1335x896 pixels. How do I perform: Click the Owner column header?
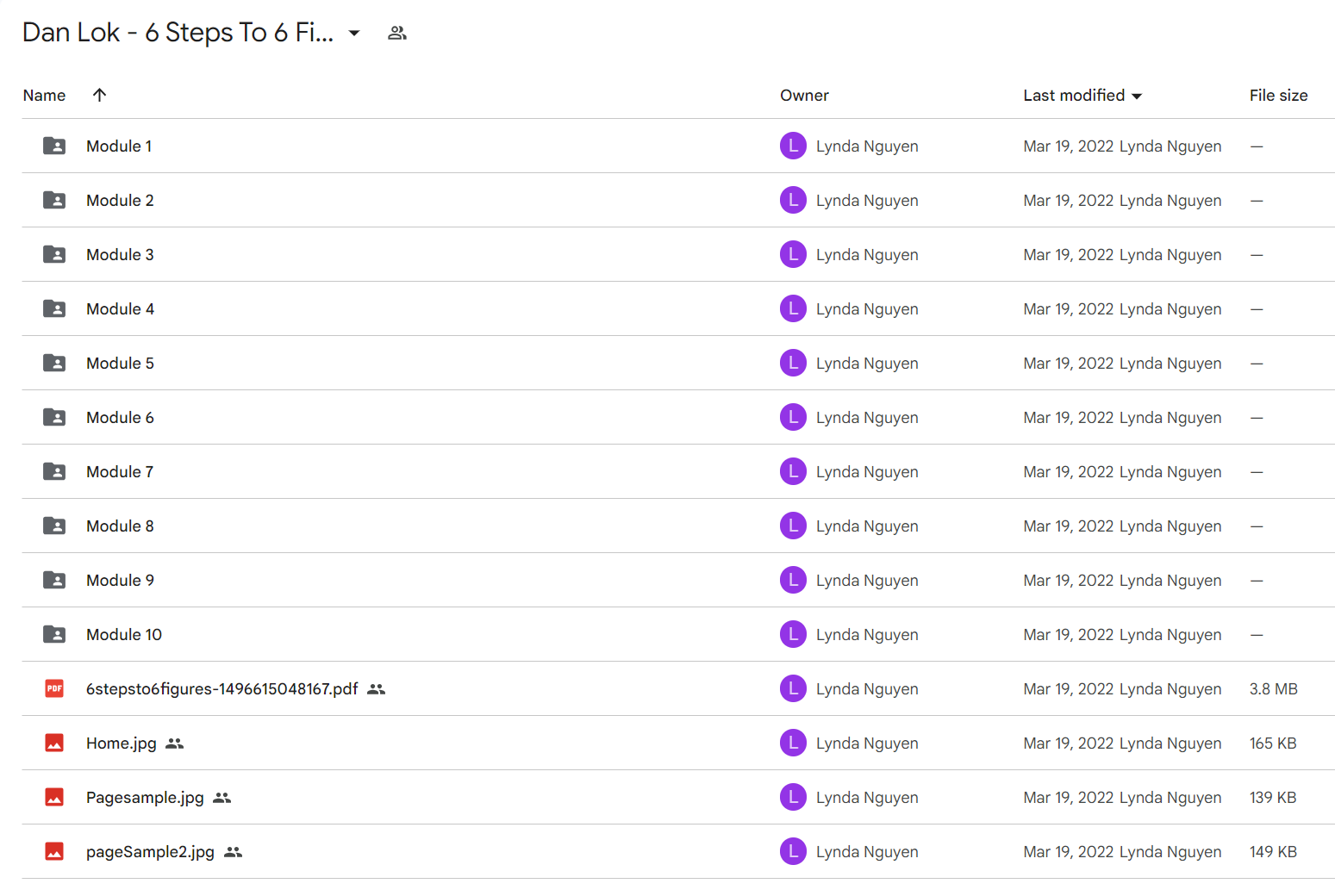804,96
